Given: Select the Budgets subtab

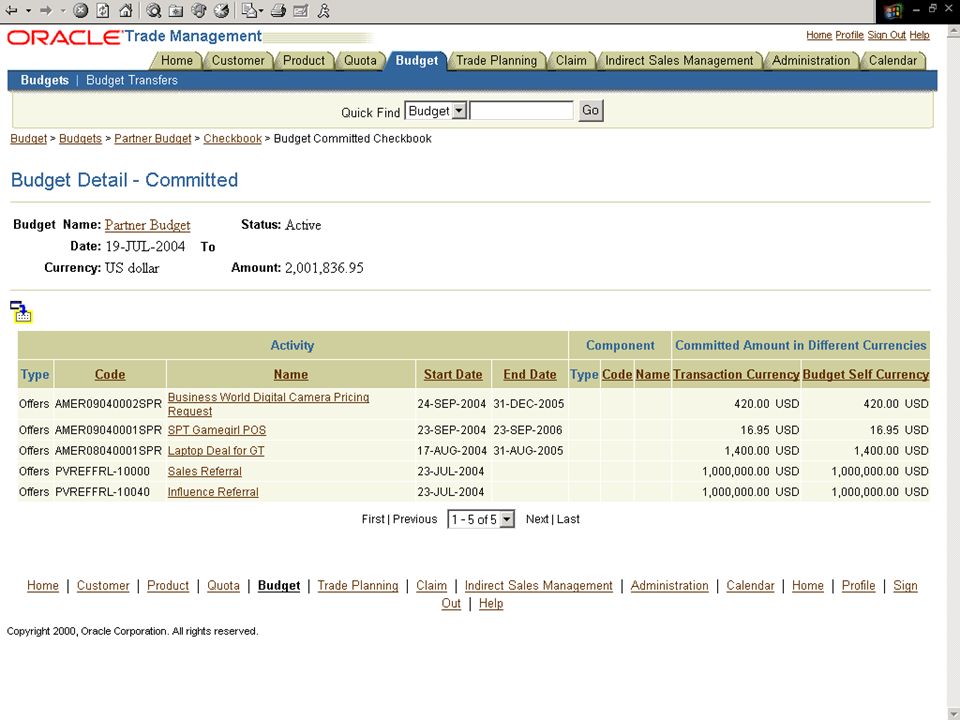Looking at the screenshot, I should 45,80.
